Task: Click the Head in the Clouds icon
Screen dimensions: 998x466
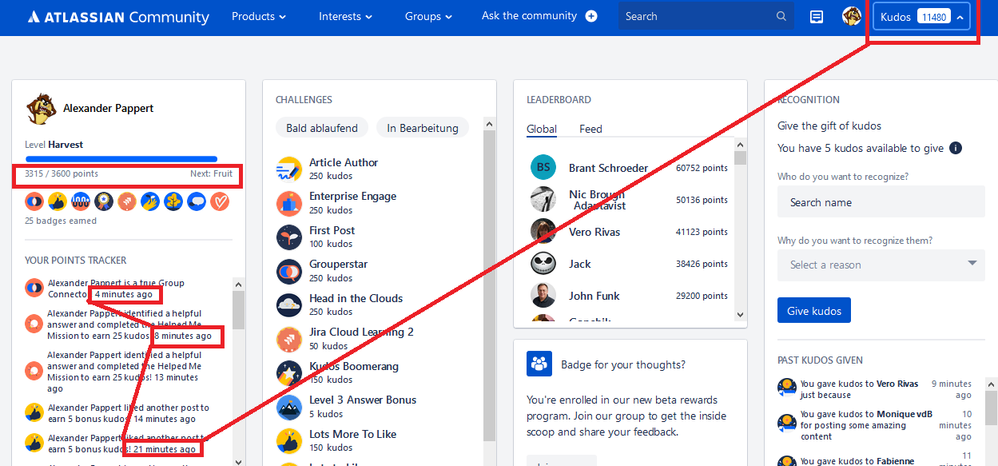Action: 289,305
